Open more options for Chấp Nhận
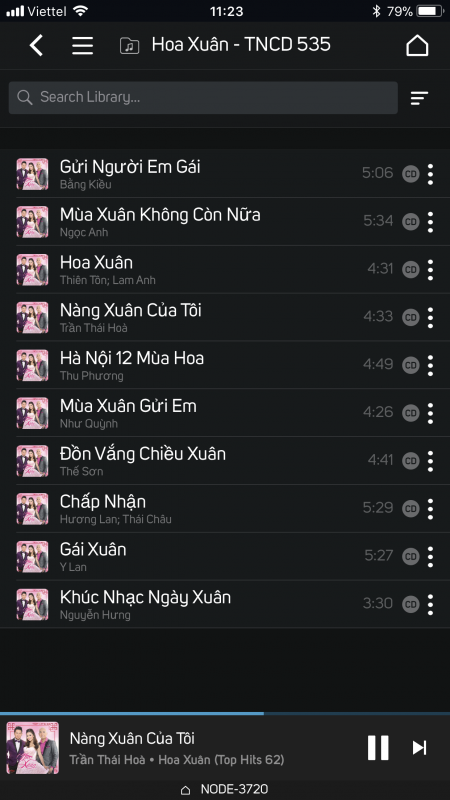This screenshot has height=800, width=450. tap(431, 509)
